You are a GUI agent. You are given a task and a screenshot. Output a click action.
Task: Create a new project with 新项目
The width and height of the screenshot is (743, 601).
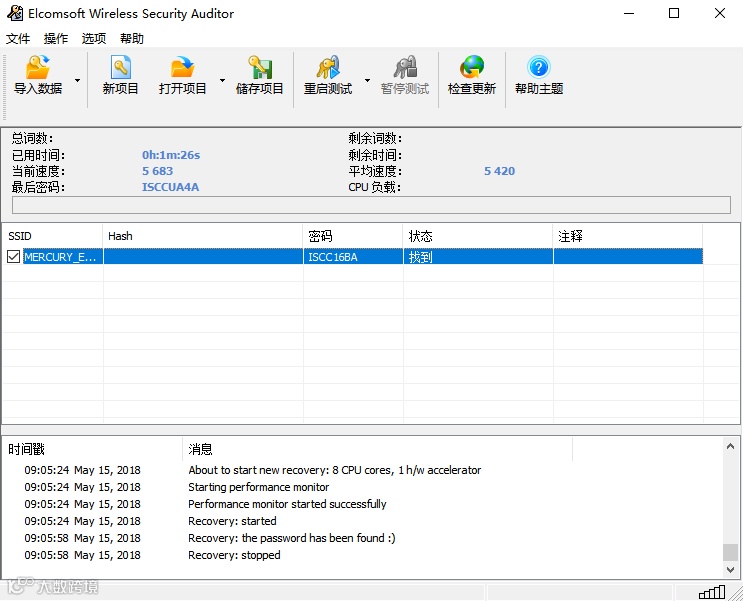click(x=120, y=75)
